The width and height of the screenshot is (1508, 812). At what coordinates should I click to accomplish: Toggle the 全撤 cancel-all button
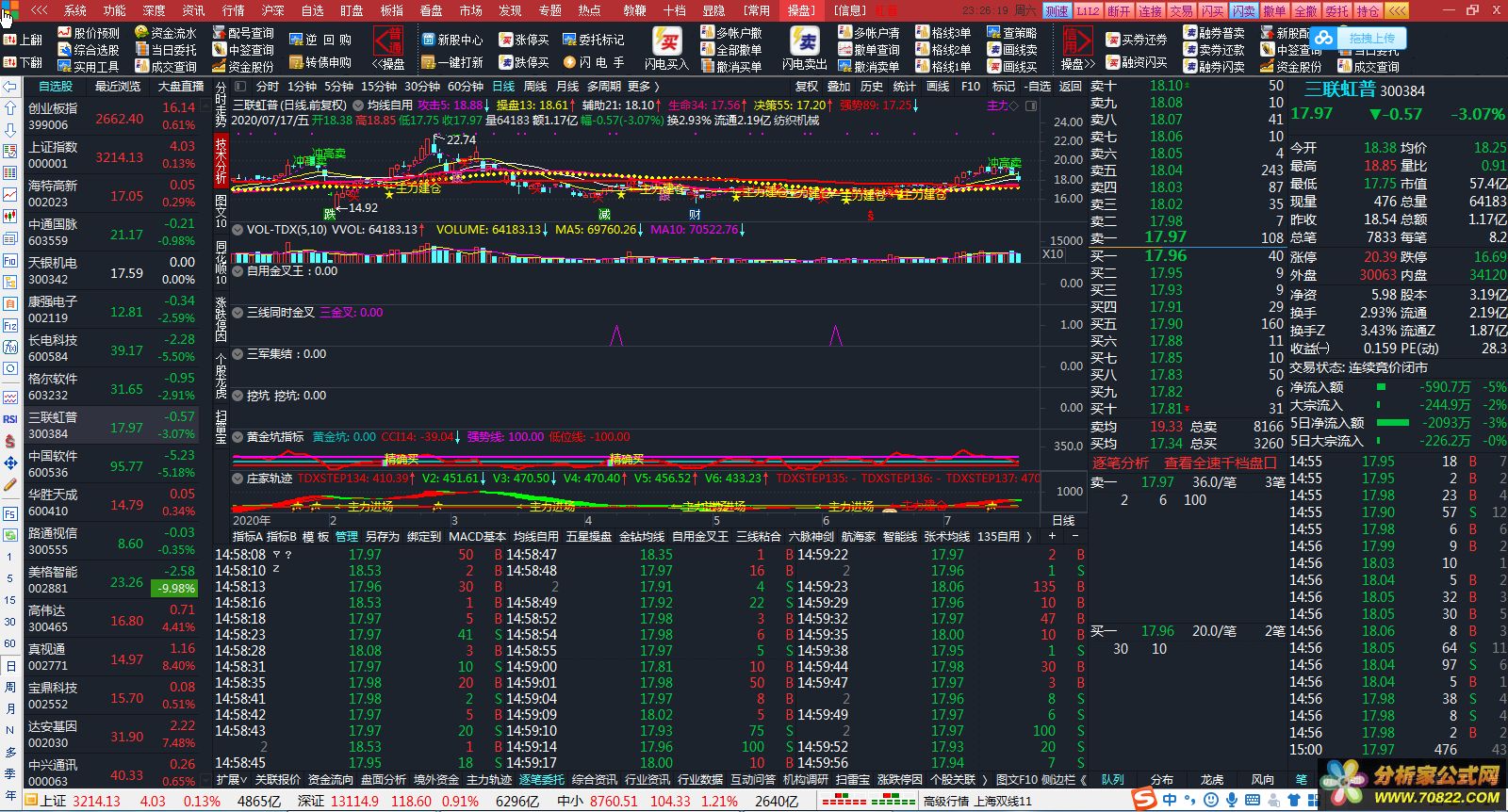click(1306, 10)
